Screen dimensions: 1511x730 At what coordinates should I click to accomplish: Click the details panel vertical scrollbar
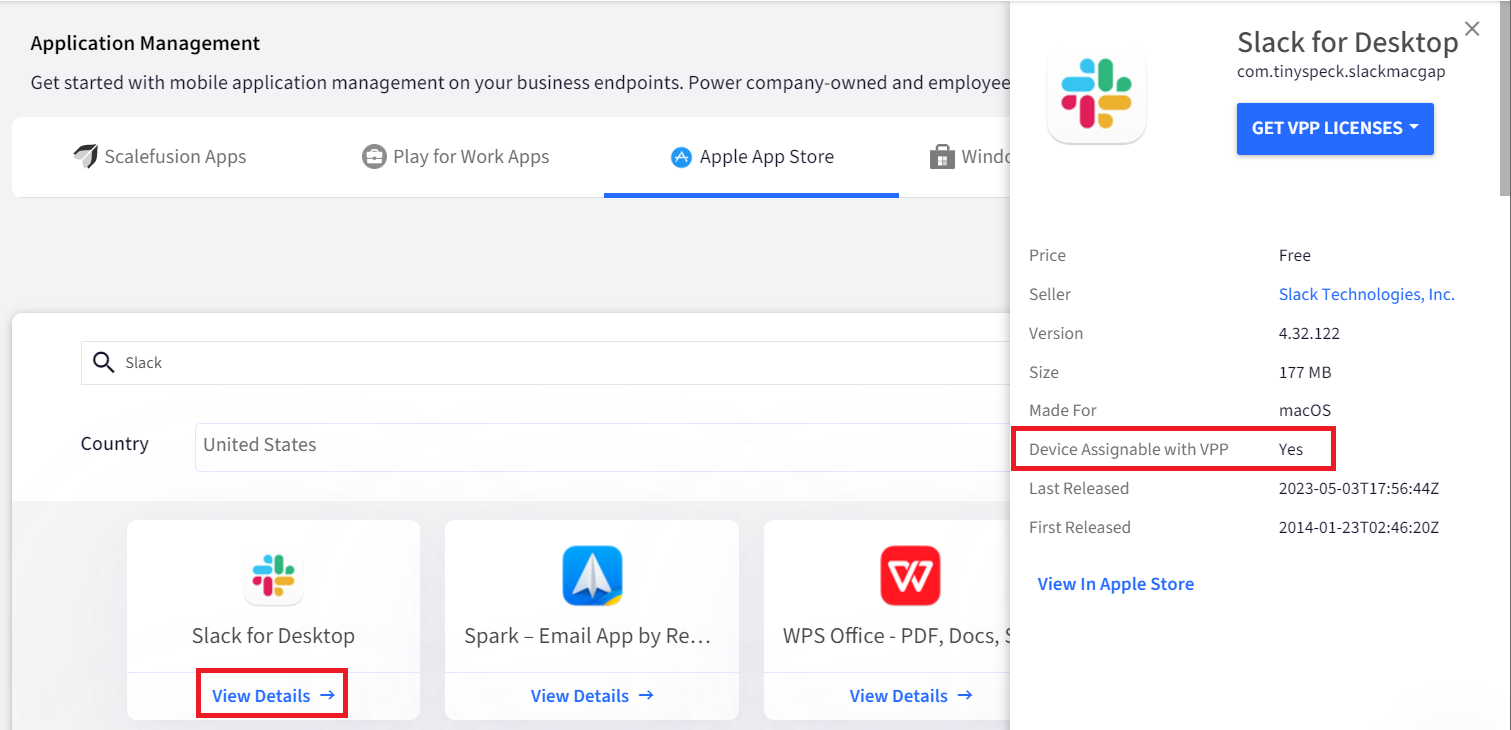(x=1504, y=100)
